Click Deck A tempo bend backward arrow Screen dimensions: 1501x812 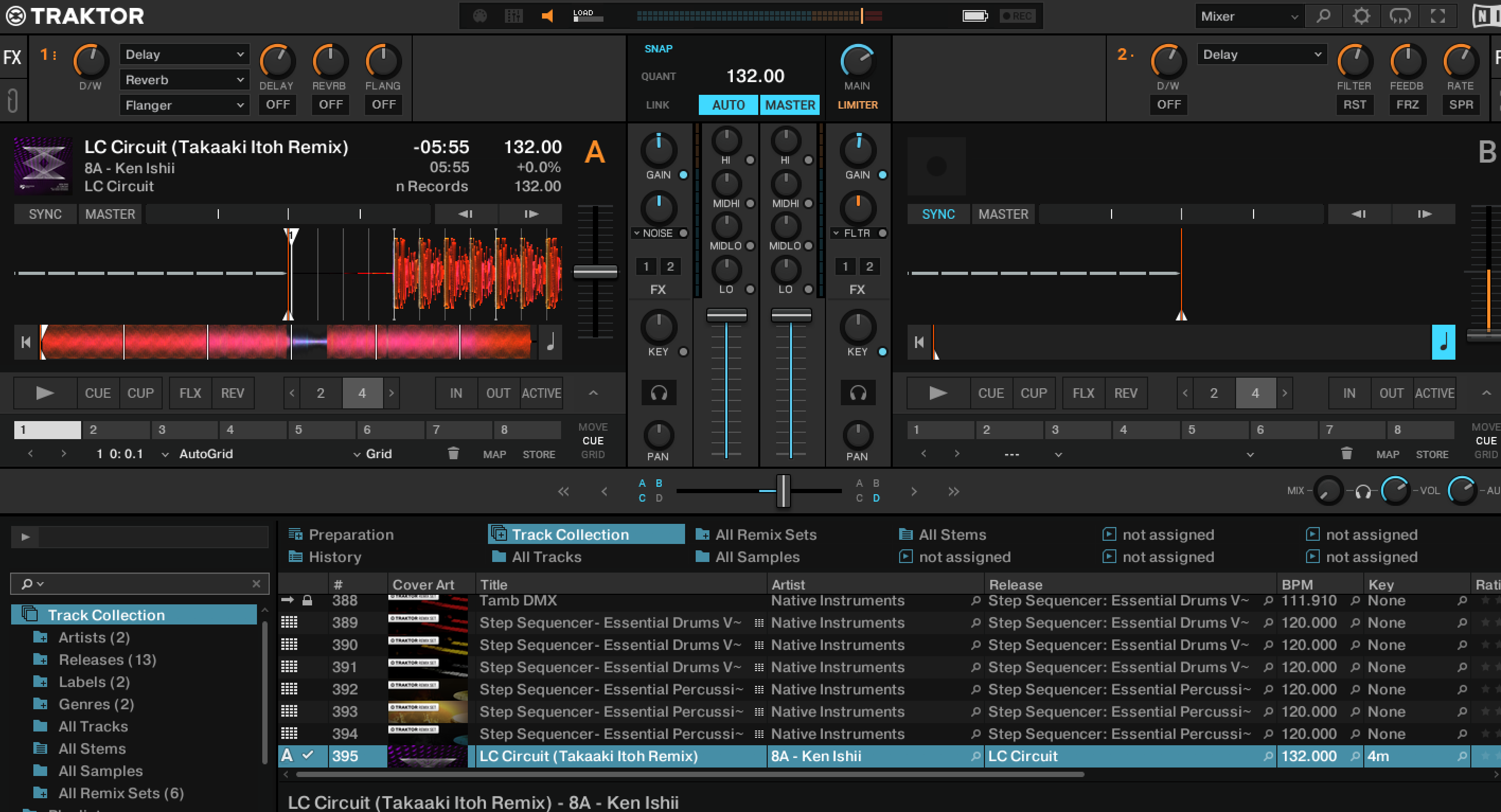pyautogui.click(x=466, y=214)
